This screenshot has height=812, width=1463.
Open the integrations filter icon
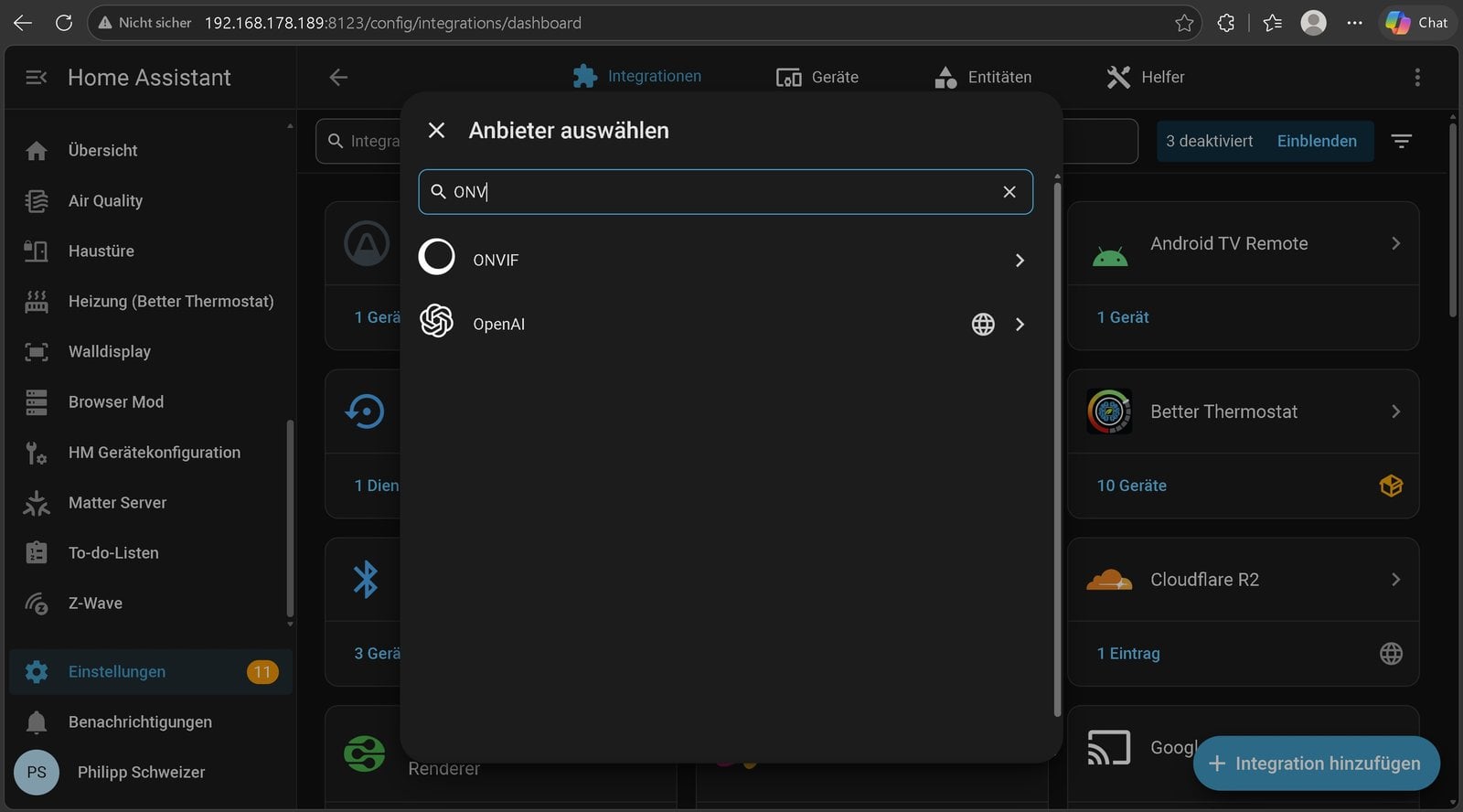click(x=1402, y=141)
